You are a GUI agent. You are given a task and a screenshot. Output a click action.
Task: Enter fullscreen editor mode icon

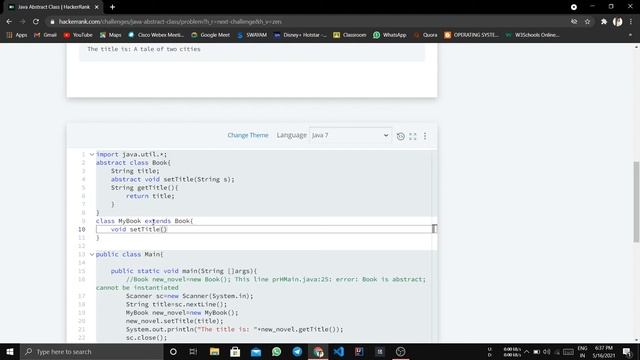(413, 136)
